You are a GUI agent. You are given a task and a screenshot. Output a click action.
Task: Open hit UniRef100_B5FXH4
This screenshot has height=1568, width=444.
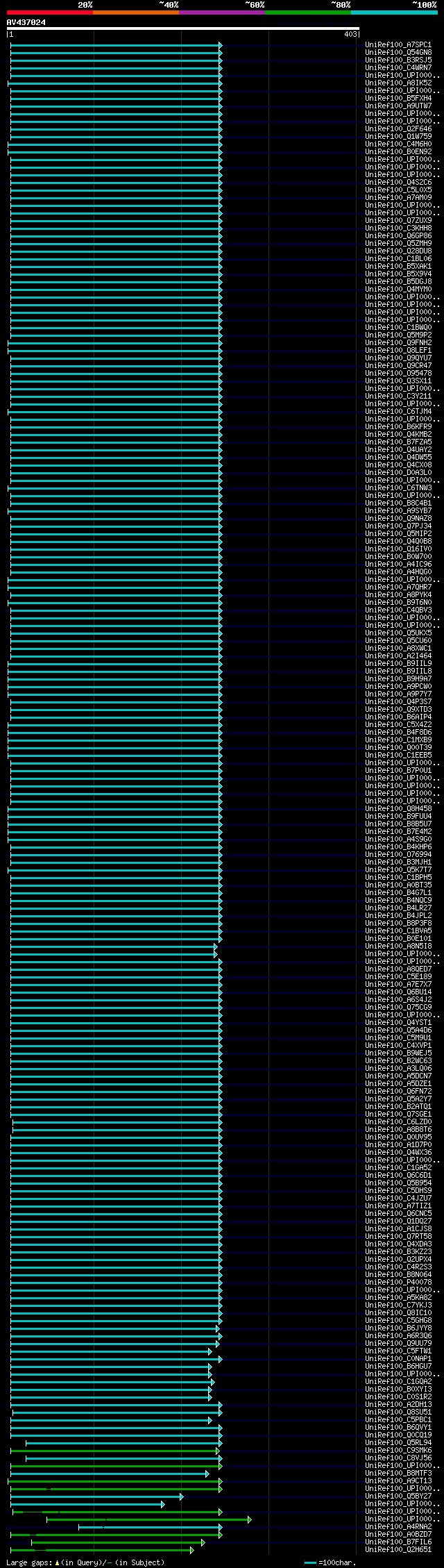[x=398, y=98]
